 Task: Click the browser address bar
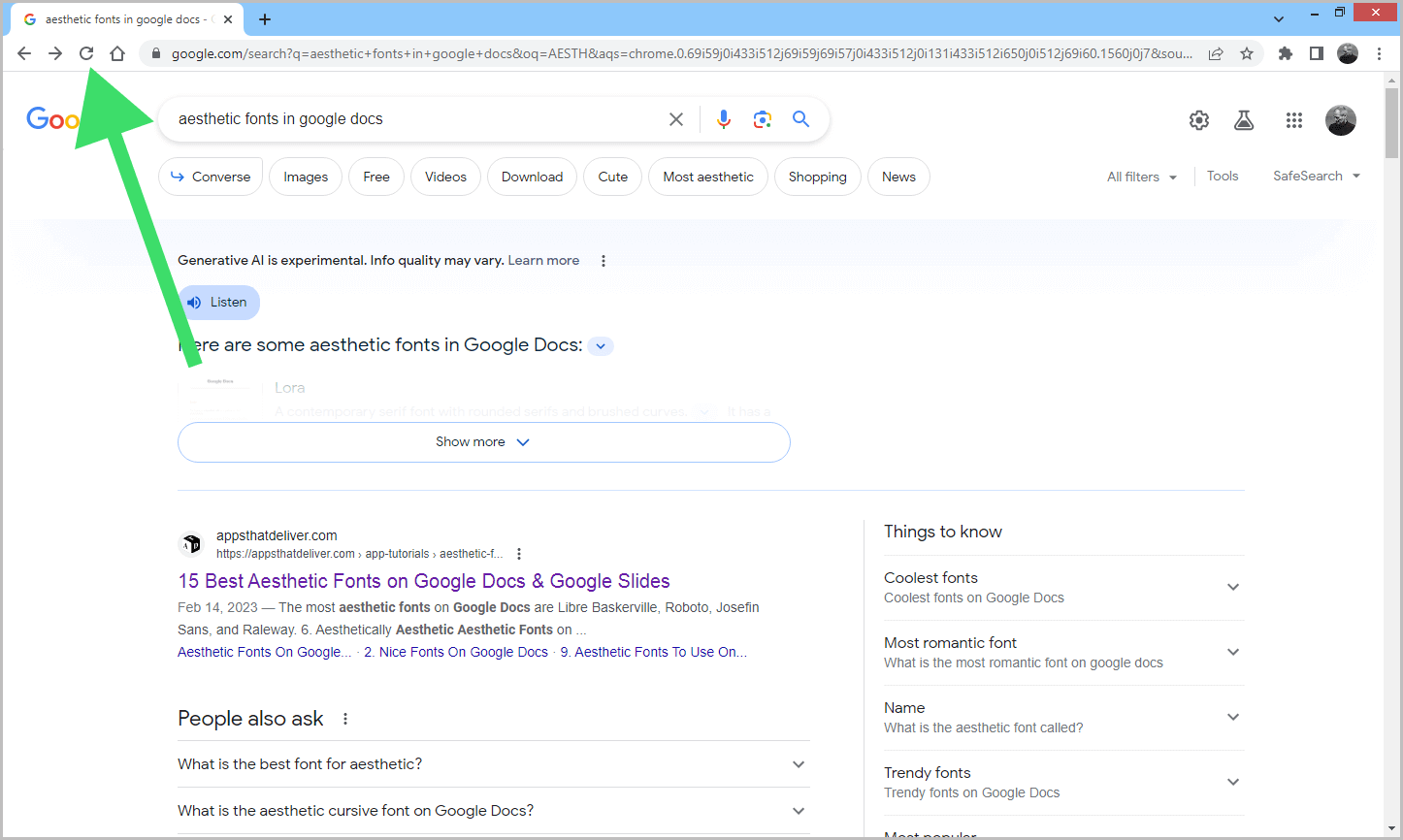(x=582, y=53)
